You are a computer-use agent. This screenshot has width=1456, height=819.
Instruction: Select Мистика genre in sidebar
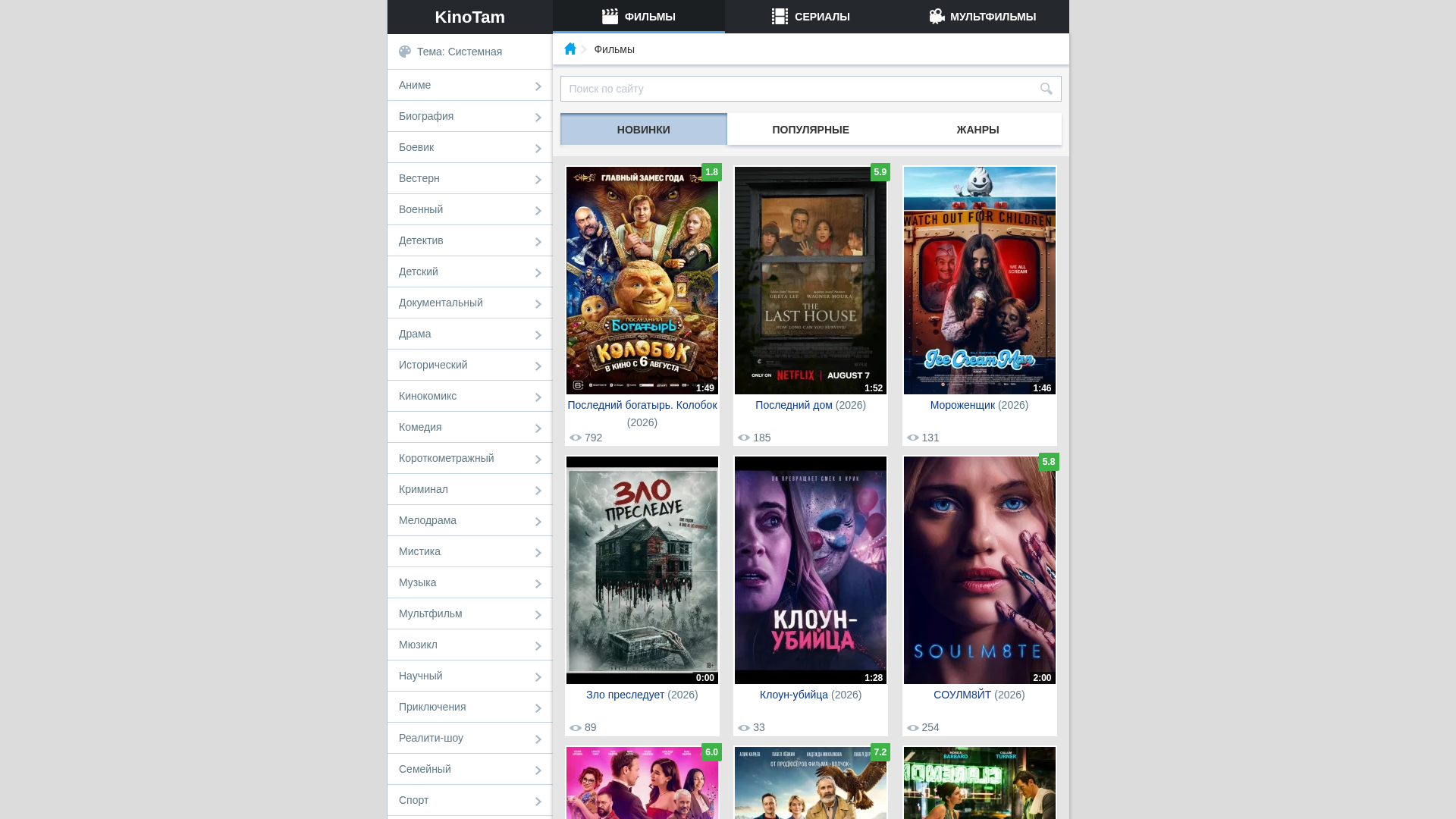[470, 551]
